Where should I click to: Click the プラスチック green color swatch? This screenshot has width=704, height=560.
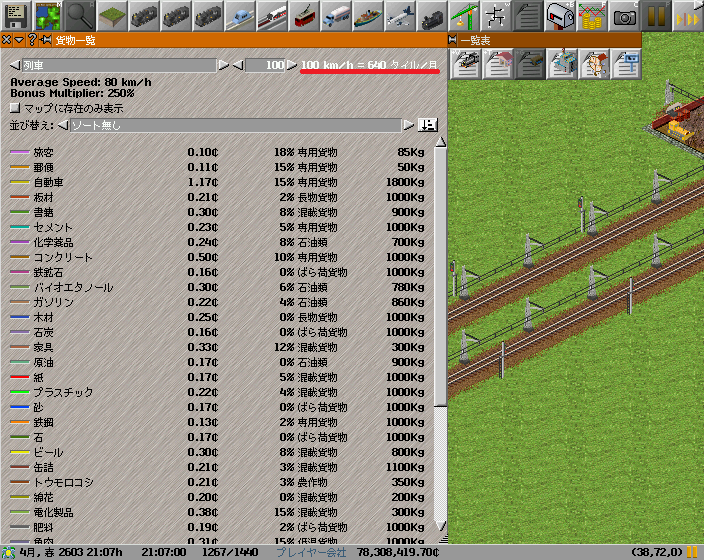[x=20, y=392]
